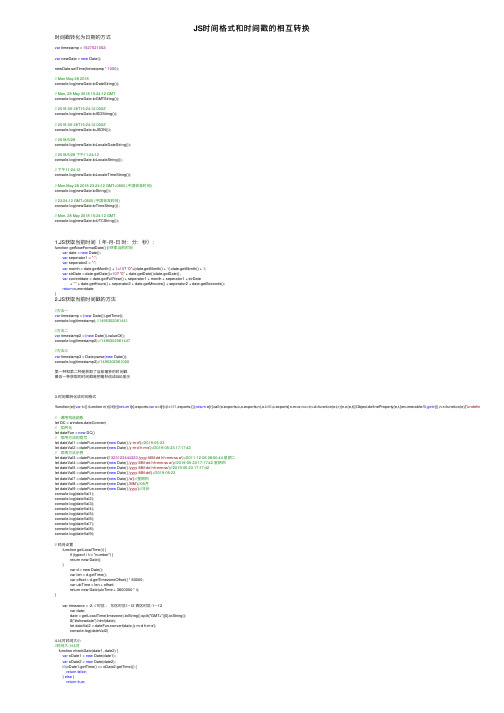The image size is (504, 713).
Task: Click the line starting "let dateVal1"
Action: click(110, 442)
